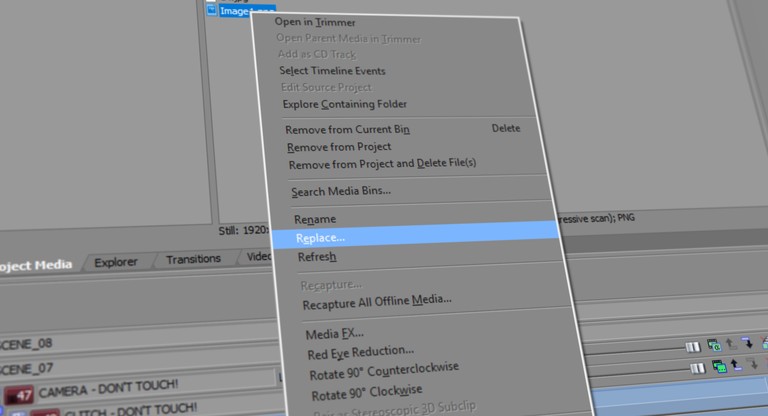Click Remove from Project menu entry

coord(339,147)
